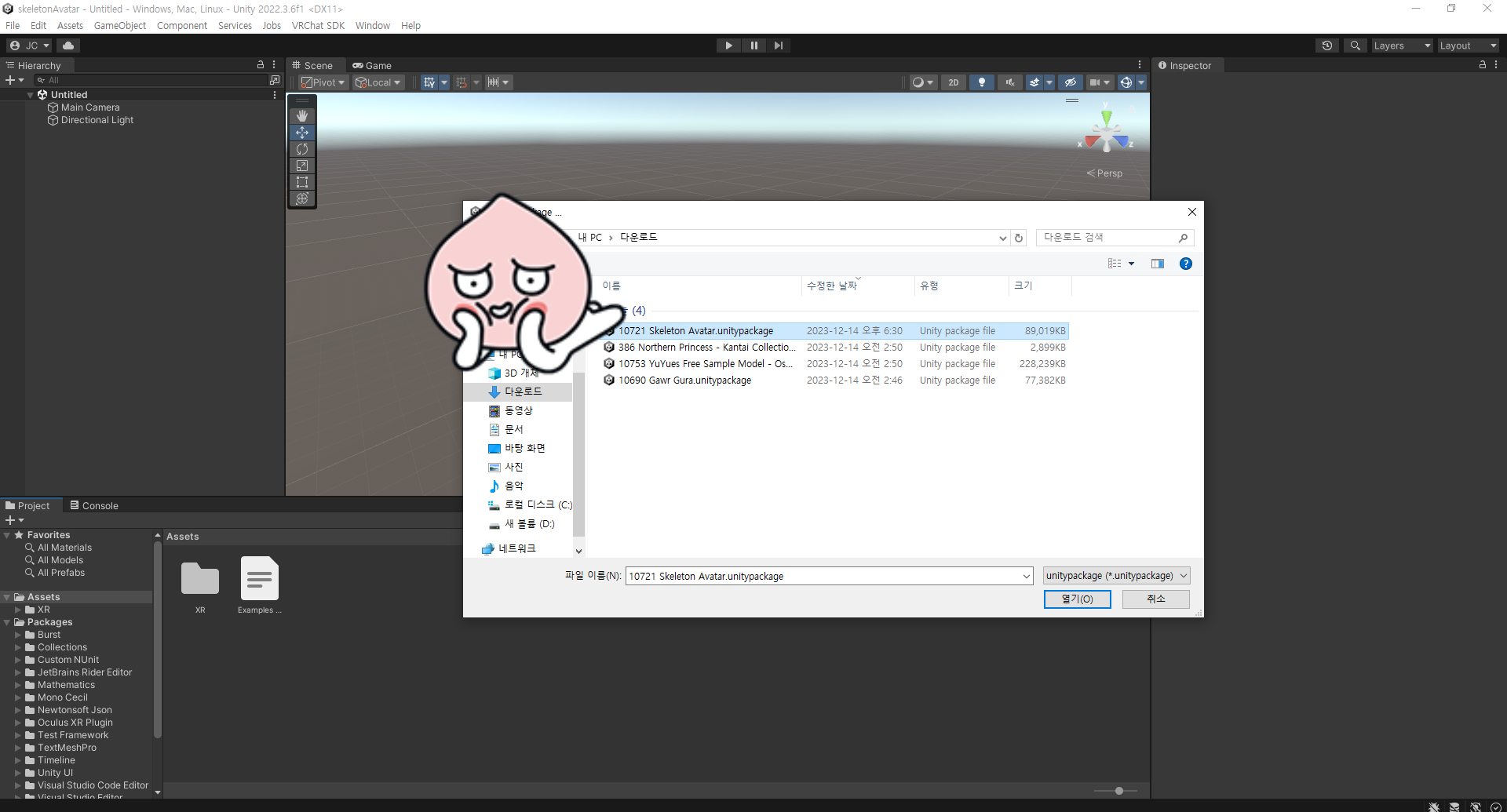Open Undo History icon
1507x812 pixels.
point(1327,46)
